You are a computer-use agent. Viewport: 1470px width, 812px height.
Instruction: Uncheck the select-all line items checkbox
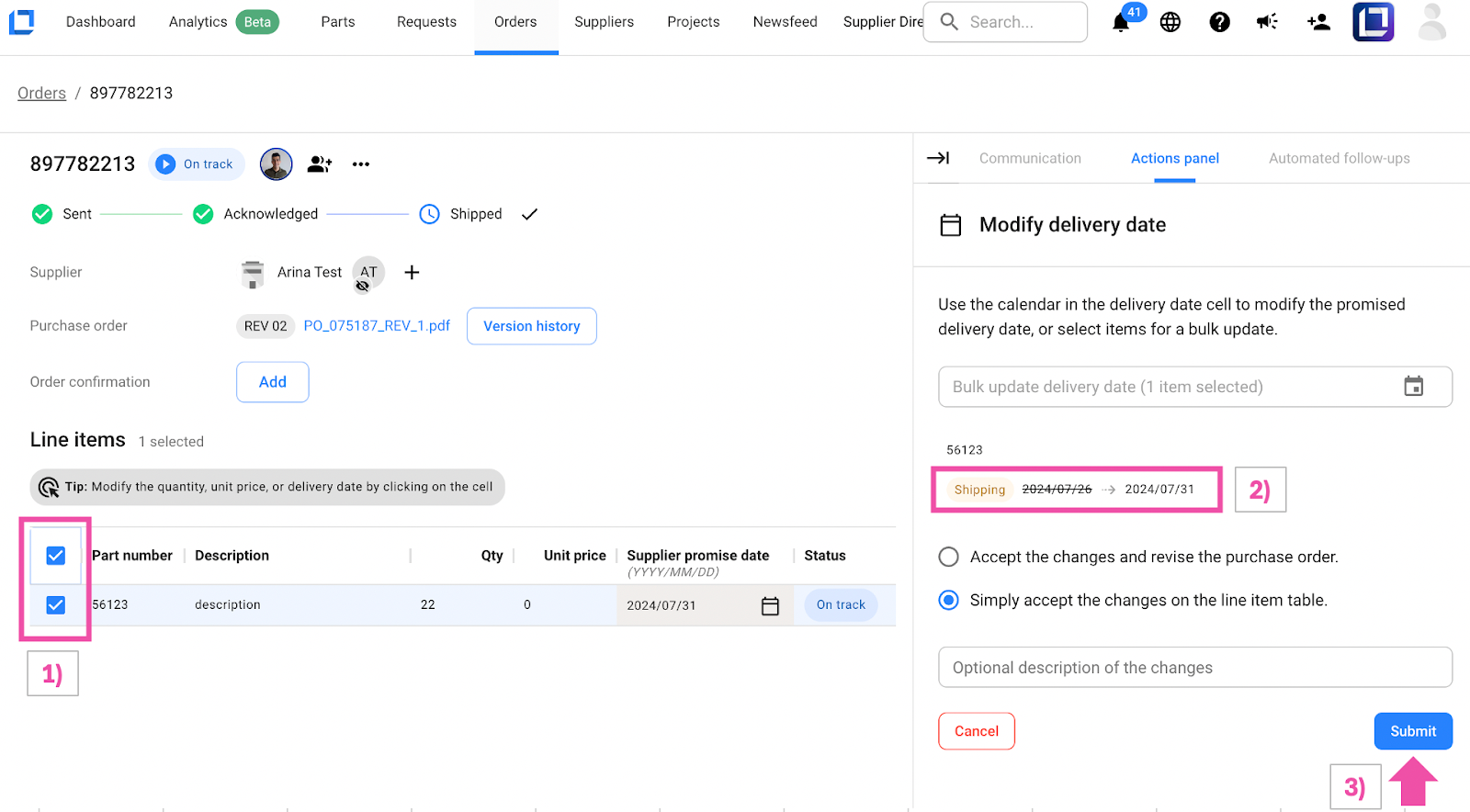(x=56, y=556)
